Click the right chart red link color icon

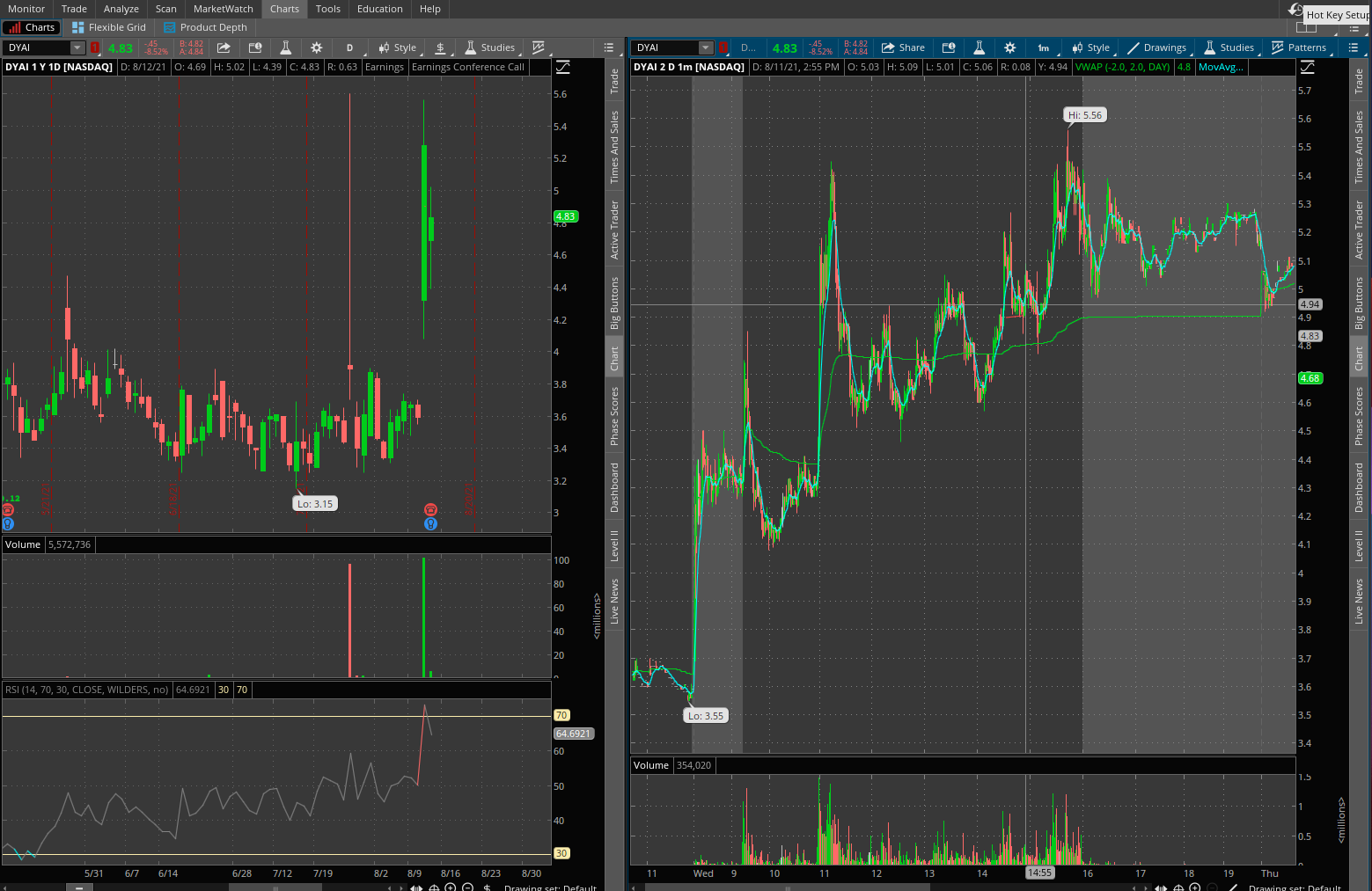point(723,47)
